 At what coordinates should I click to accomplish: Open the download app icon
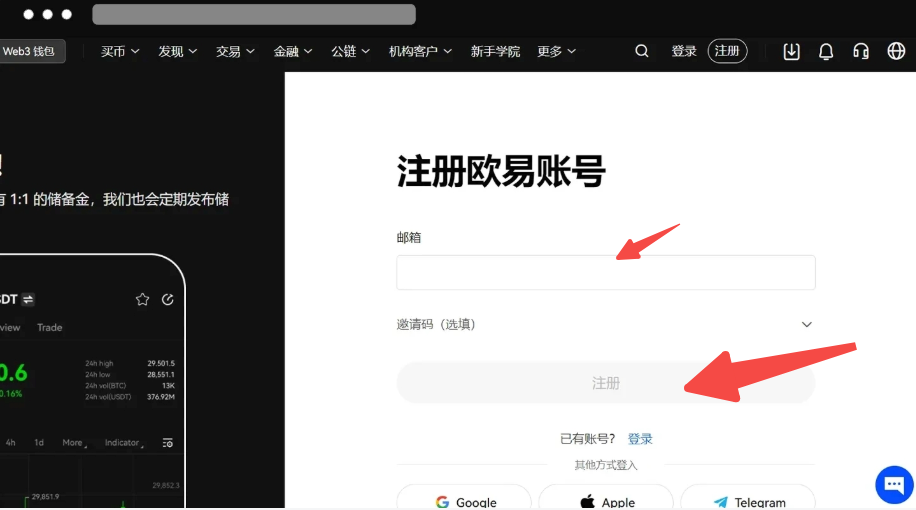click(x=791, y=51)
